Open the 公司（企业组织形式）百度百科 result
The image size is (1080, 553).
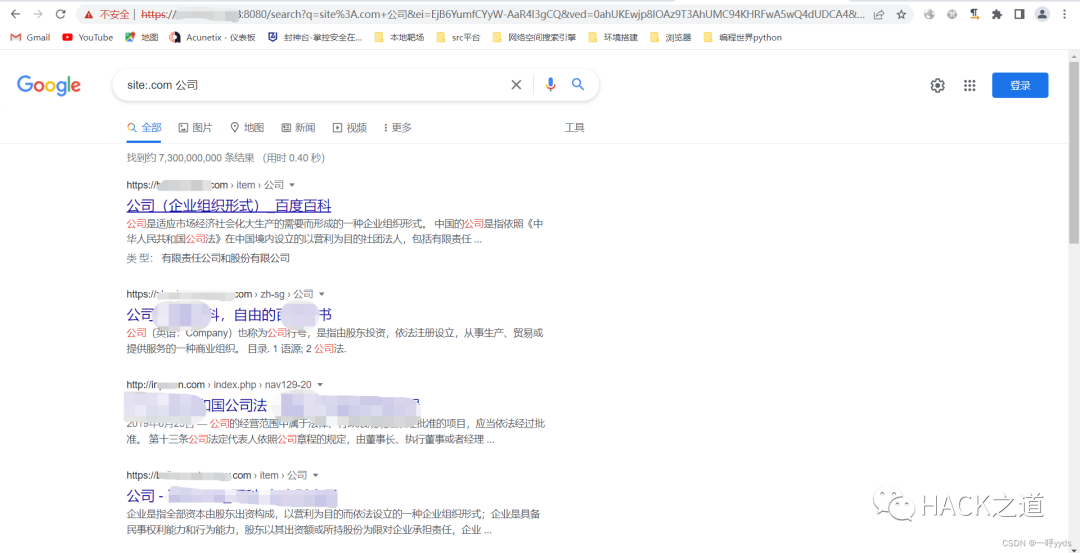(x=228, y=206)
